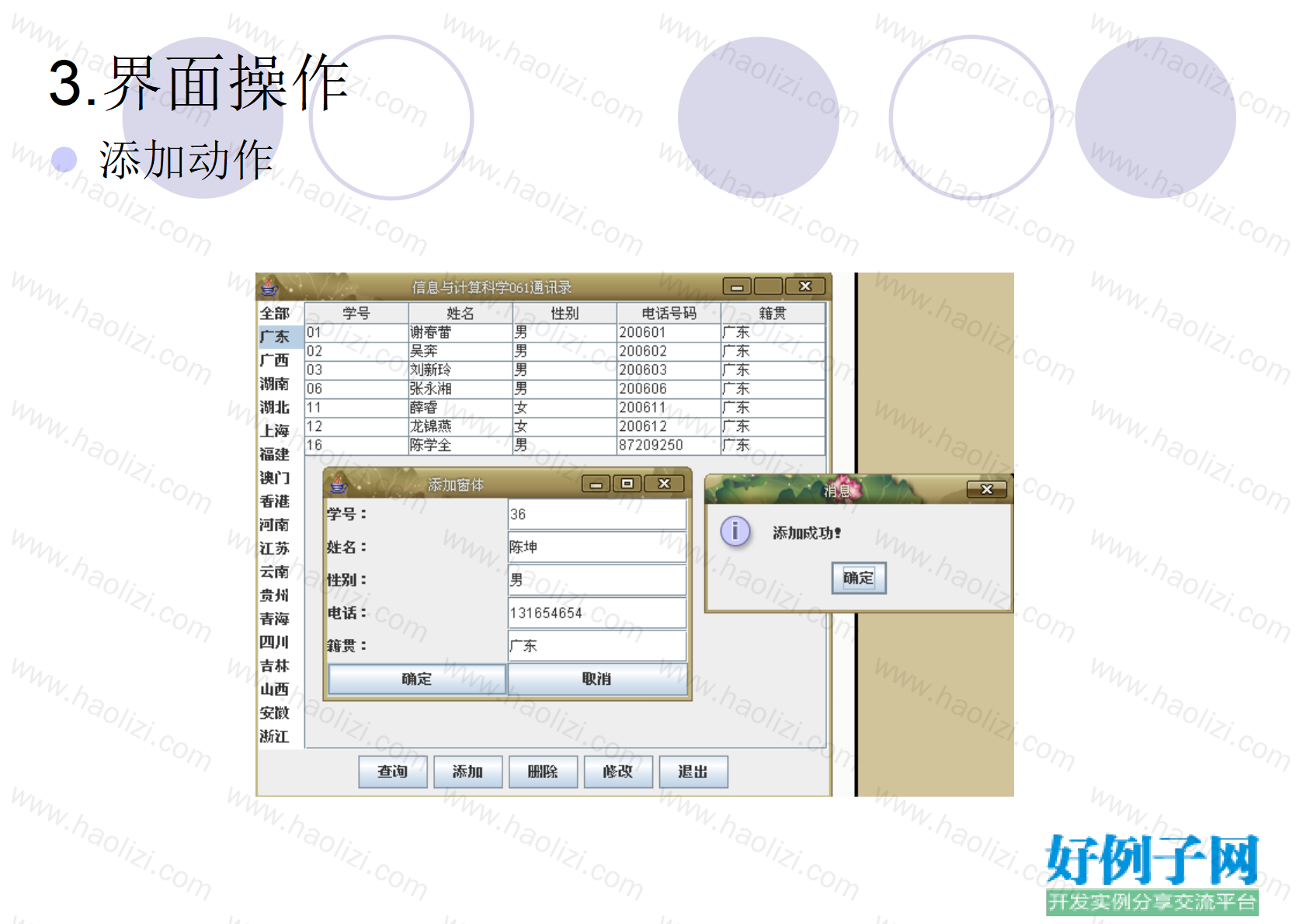Select table cell 刘新玲

tap(460, 370)
